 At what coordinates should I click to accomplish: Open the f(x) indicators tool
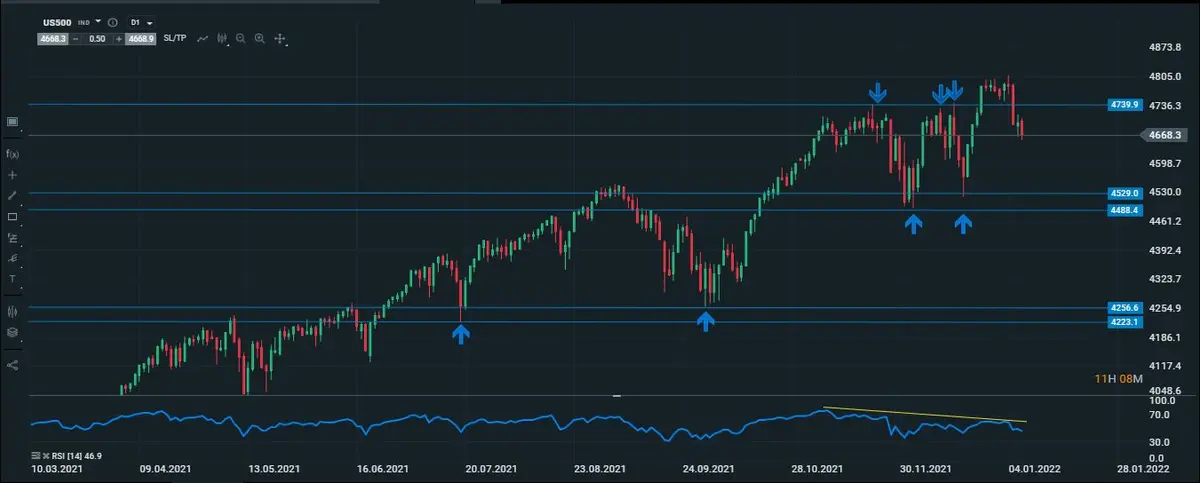coord(13,154)
